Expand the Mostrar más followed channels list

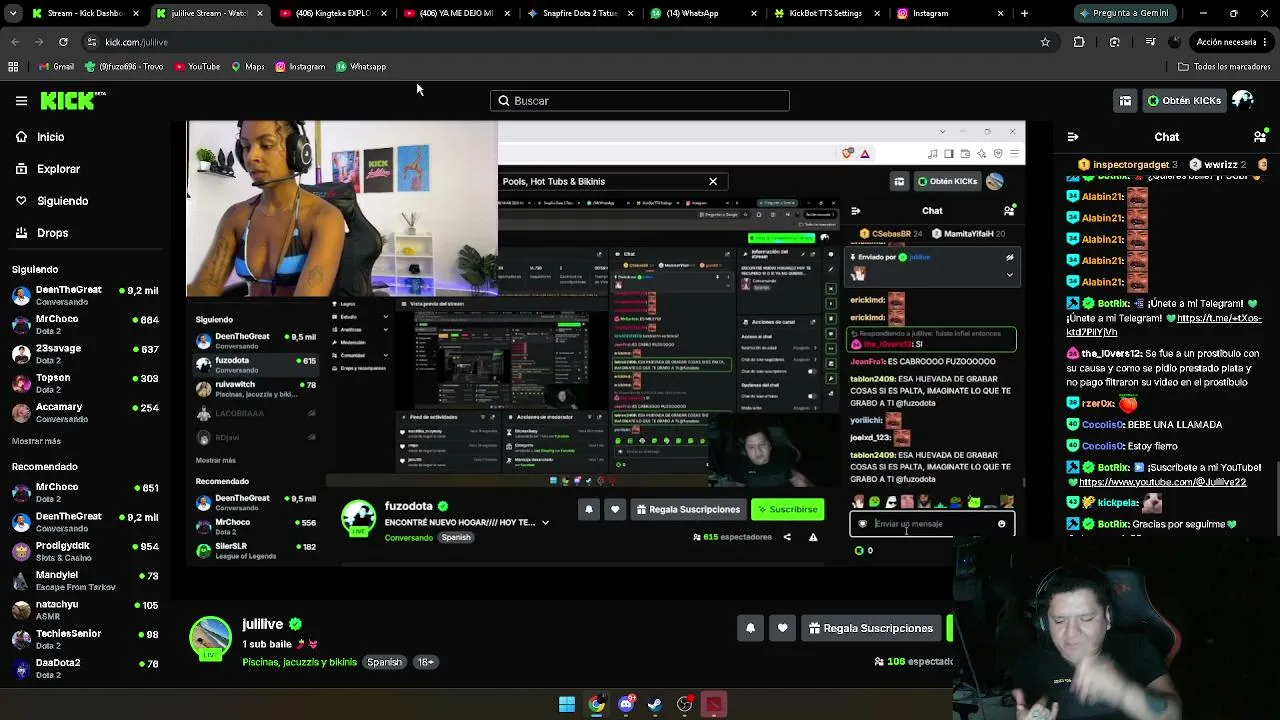click(36, 441)
